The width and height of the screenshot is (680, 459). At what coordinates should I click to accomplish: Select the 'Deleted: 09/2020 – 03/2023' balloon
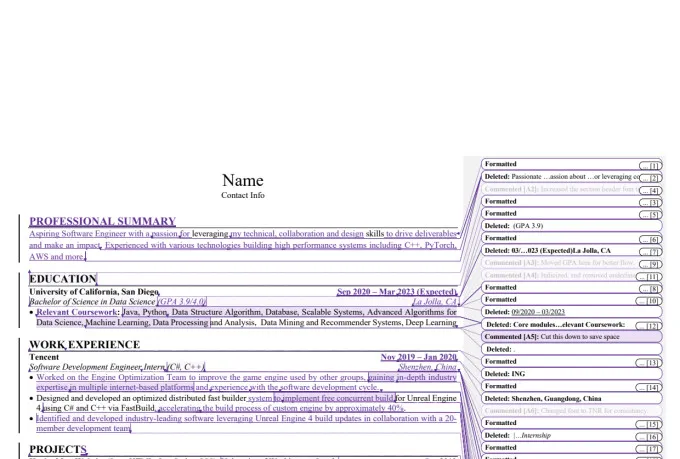pyautogui.click(x=572, y=312)
